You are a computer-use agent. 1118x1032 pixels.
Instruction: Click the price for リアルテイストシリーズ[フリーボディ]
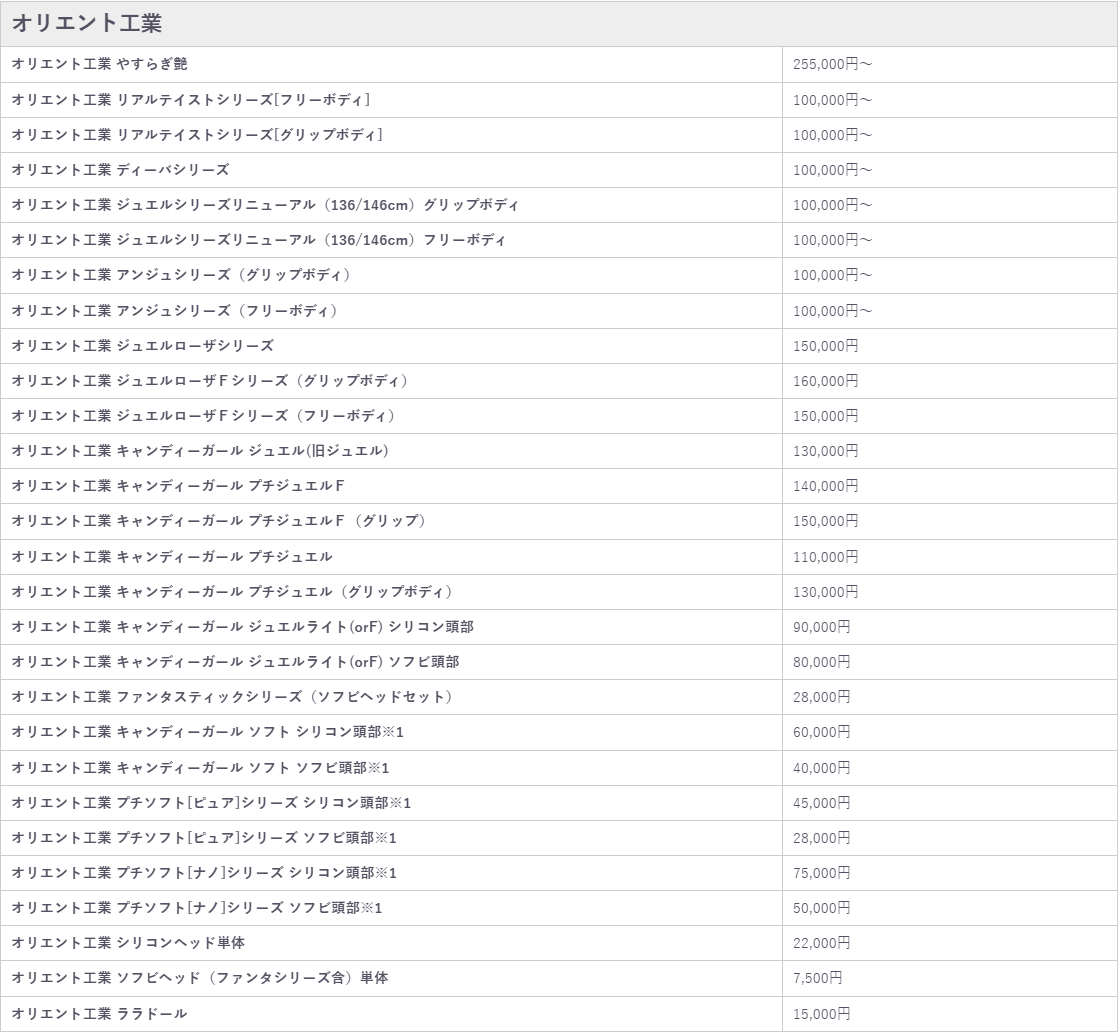[x=832, y=100]
